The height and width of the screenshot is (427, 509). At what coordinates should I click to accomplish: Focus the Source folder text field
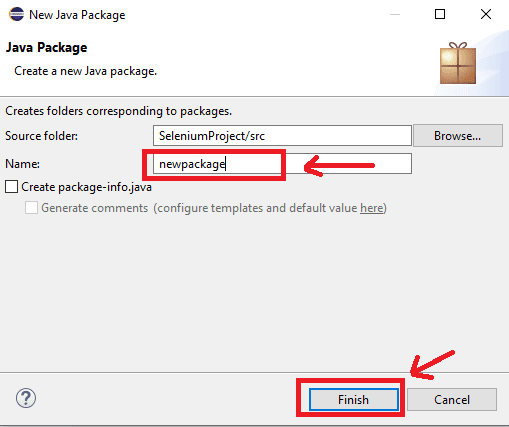tap(282, 136)
